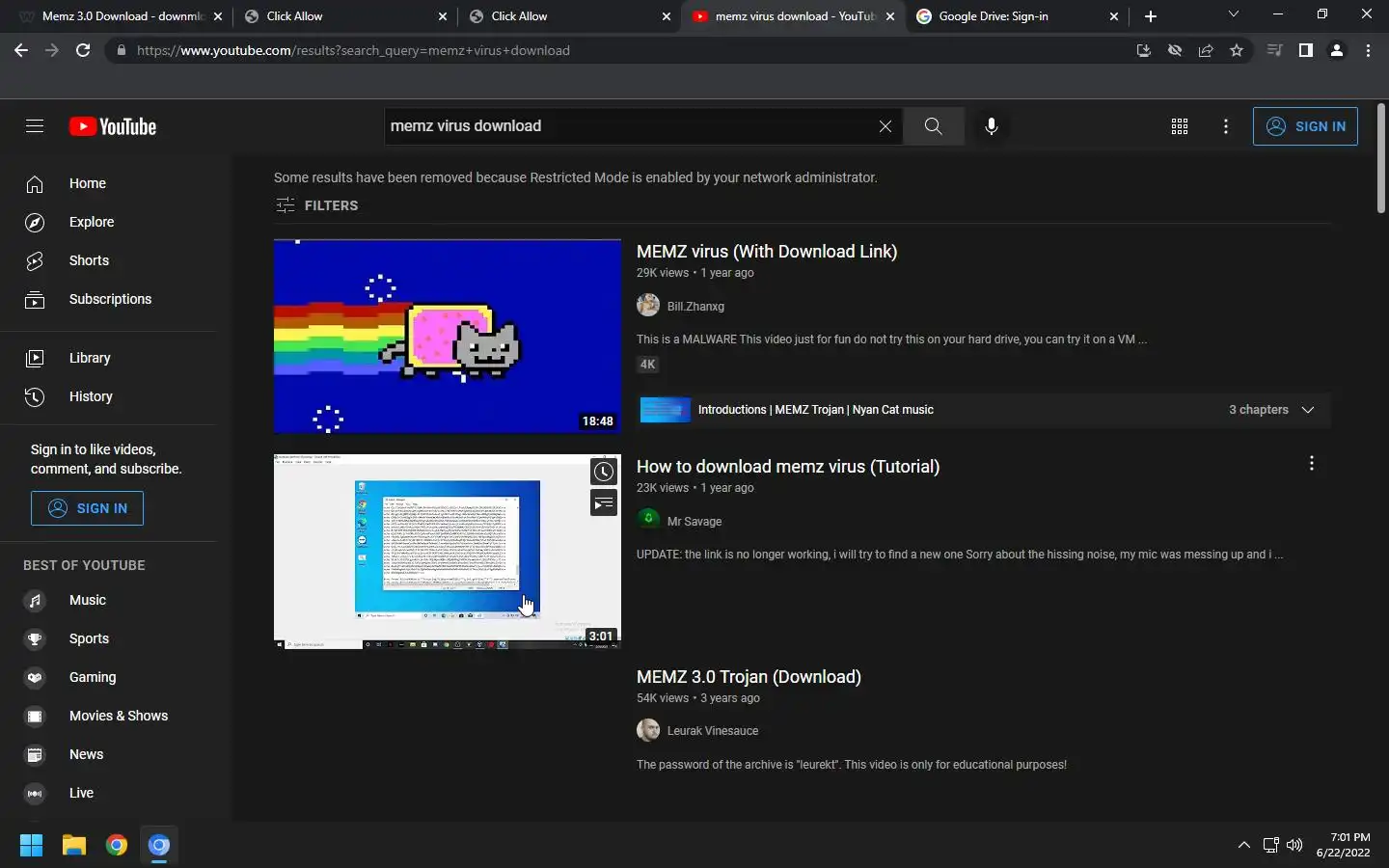Image resolution: width=1389 pixels, height=868 pixels.
Task: Go back in browser history
Action: pos(21,50)
